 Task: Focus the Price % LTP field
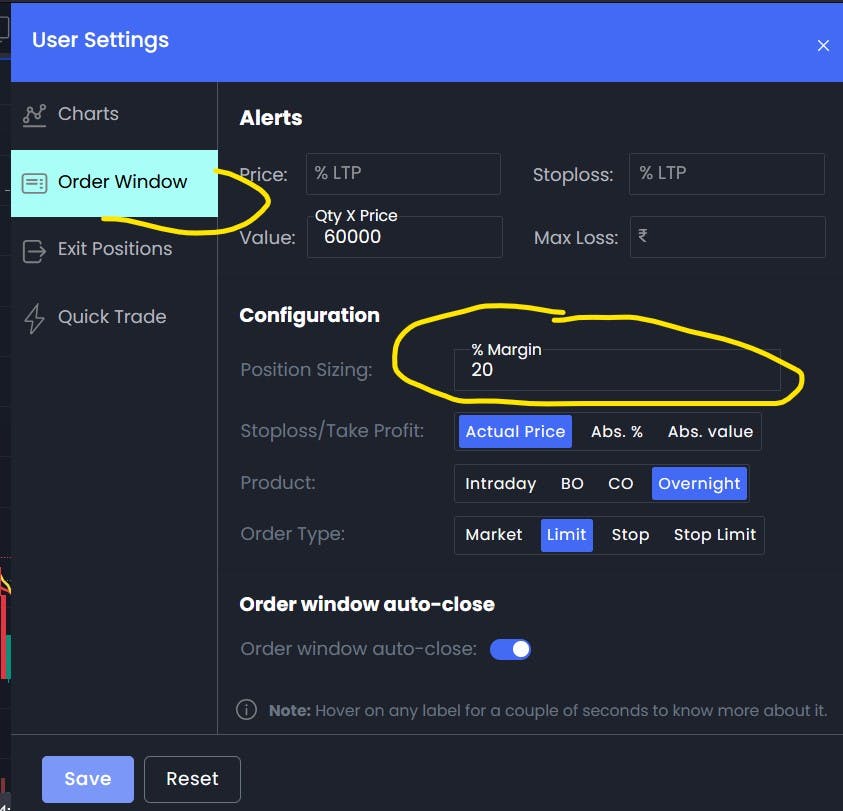coord(403,174)
